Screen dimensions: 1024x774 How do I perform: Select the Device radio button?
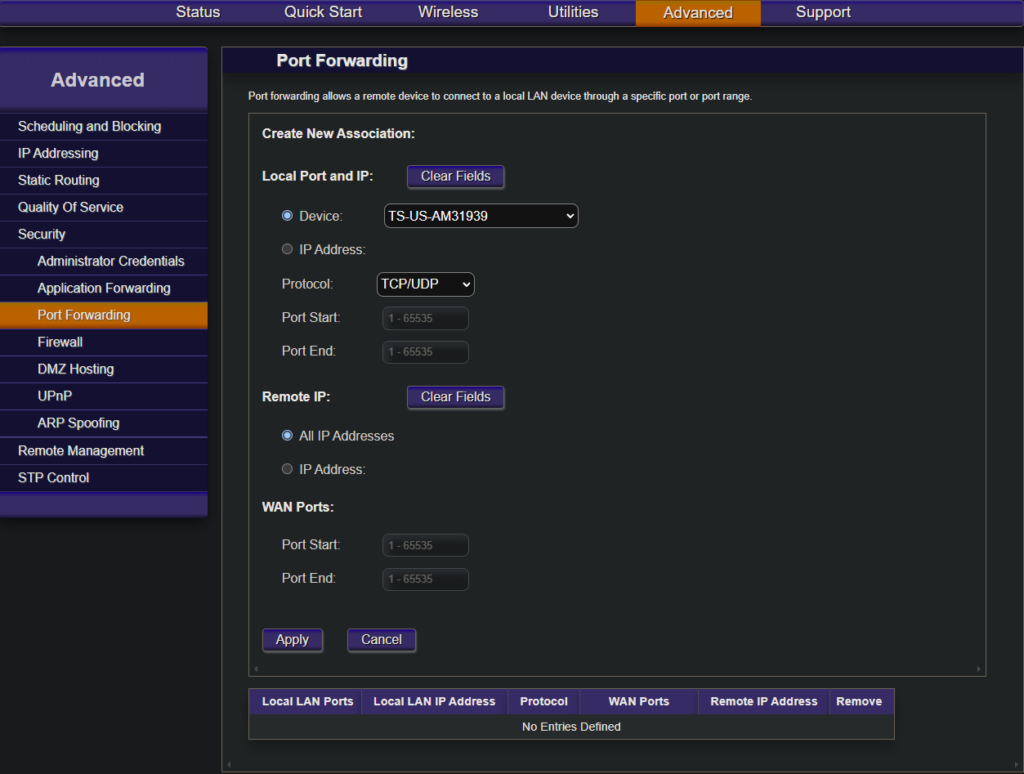point(288,216)
